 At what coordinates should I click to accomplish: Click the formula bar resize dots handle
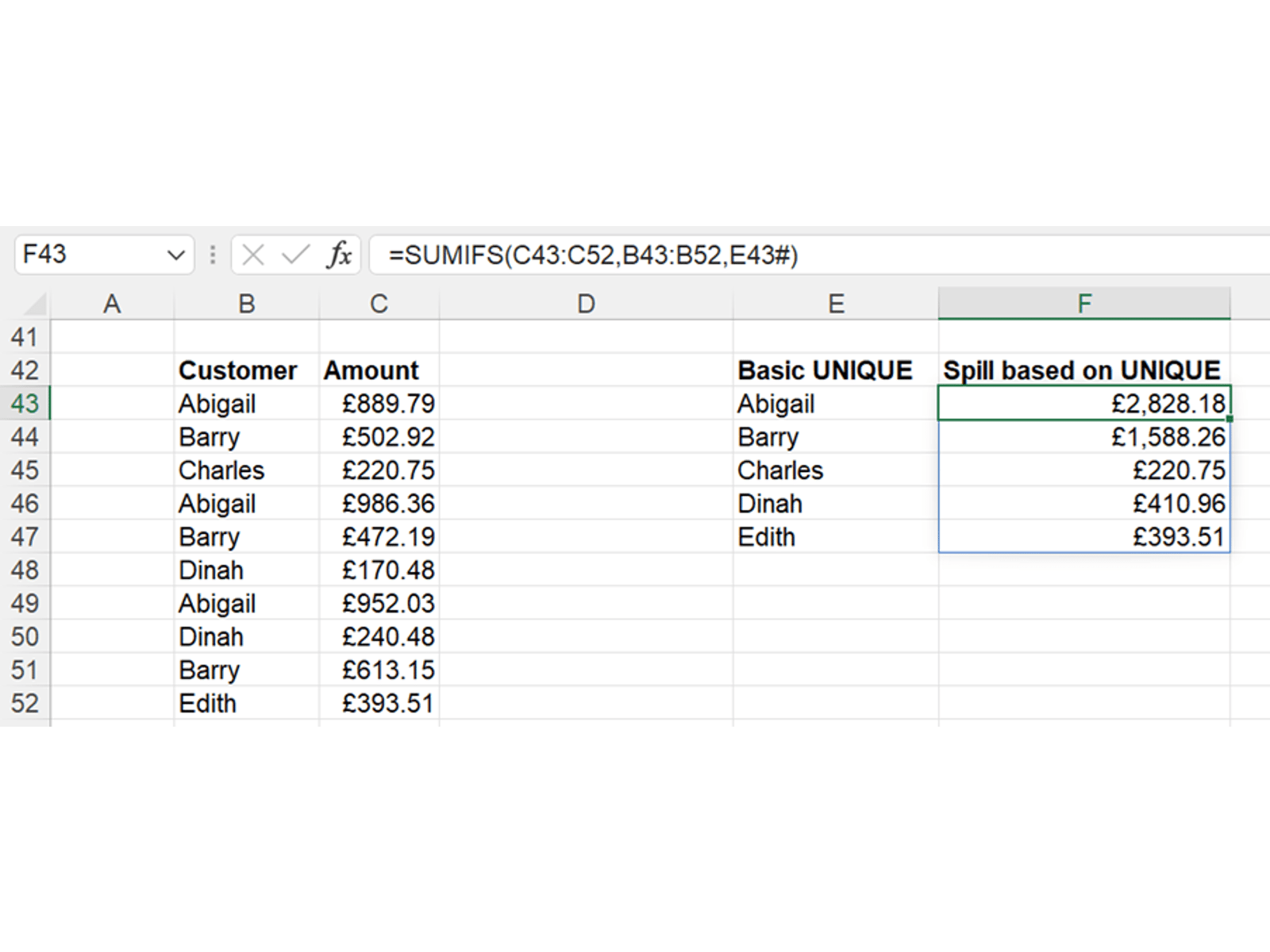pos(213,255)
